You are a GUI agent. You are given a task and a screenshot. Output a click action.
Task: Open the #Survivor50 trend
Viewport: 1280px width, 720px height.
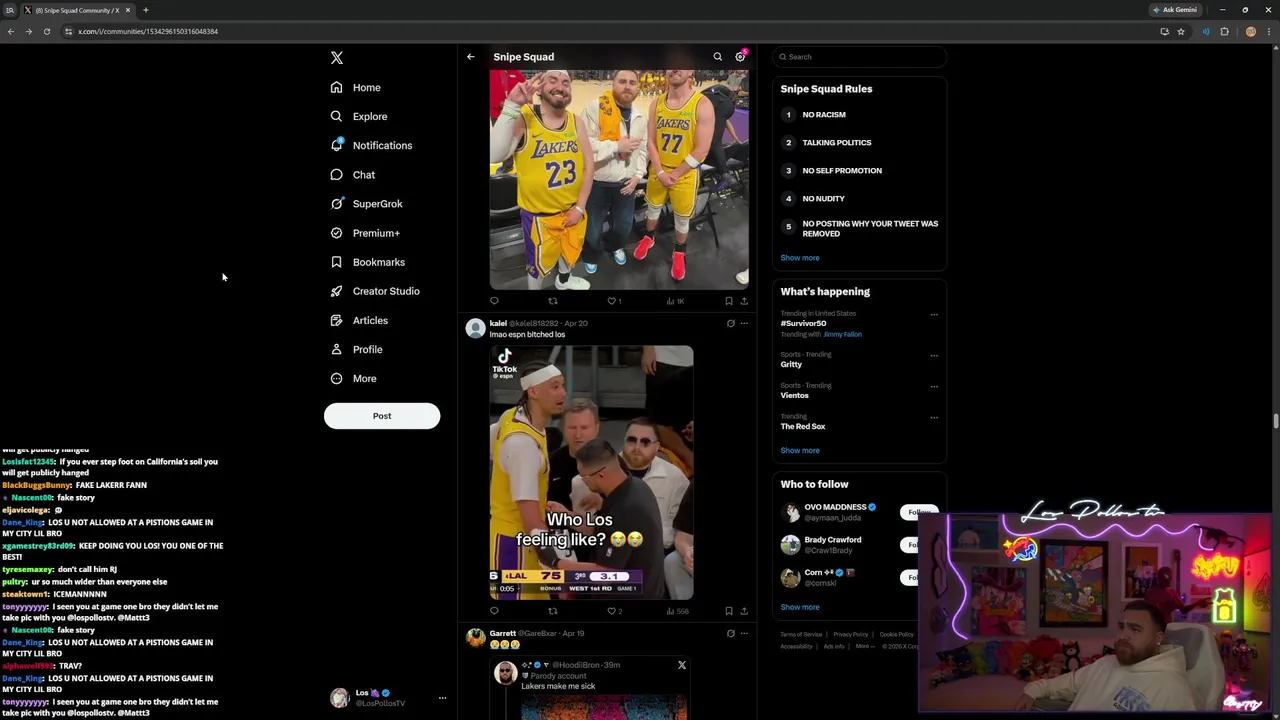coord(804,323)
